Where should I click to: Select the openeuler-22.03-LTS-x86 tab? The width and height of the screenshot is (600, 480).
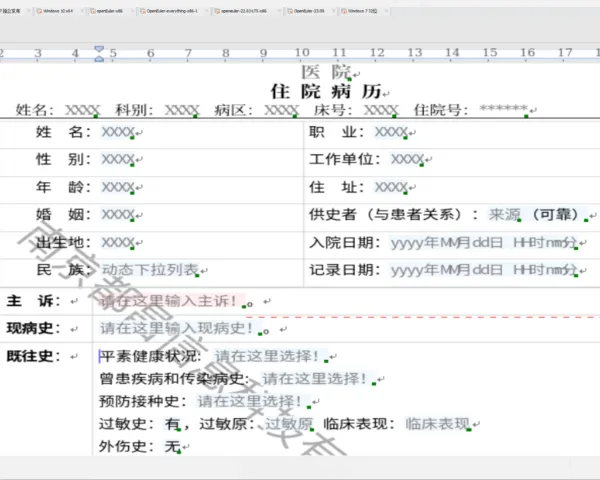coord(244,11)
